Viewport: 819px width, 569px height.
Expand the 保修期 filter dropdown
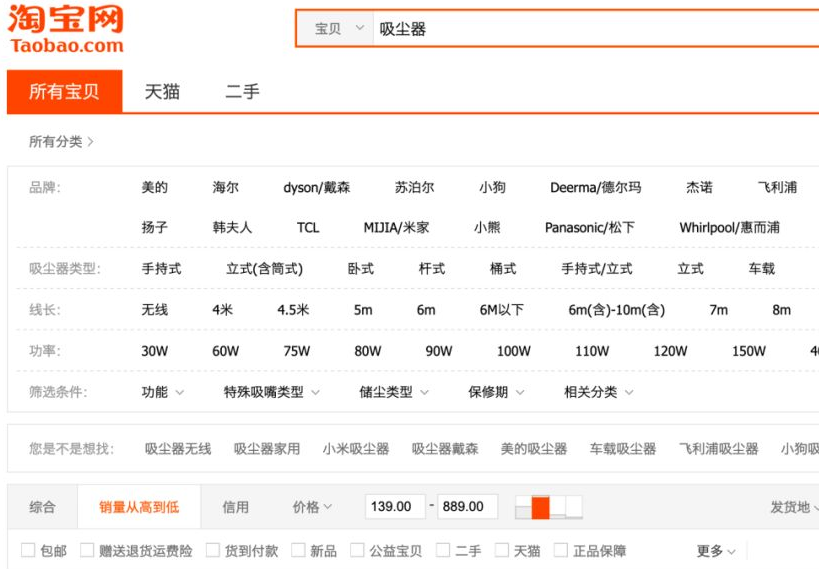point(496,392)
